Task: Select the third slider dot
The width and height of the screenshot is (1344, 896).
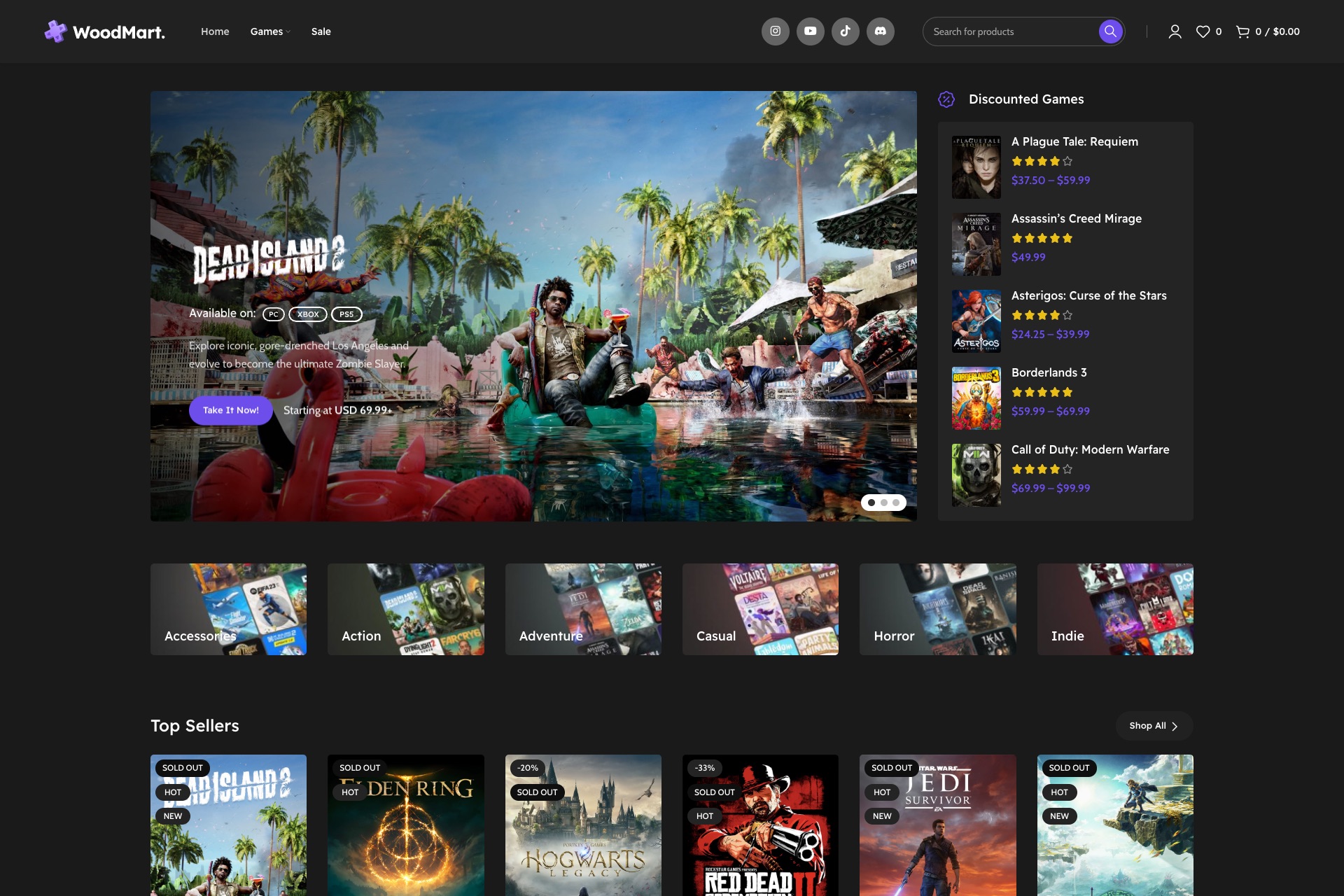Action: 896,503
